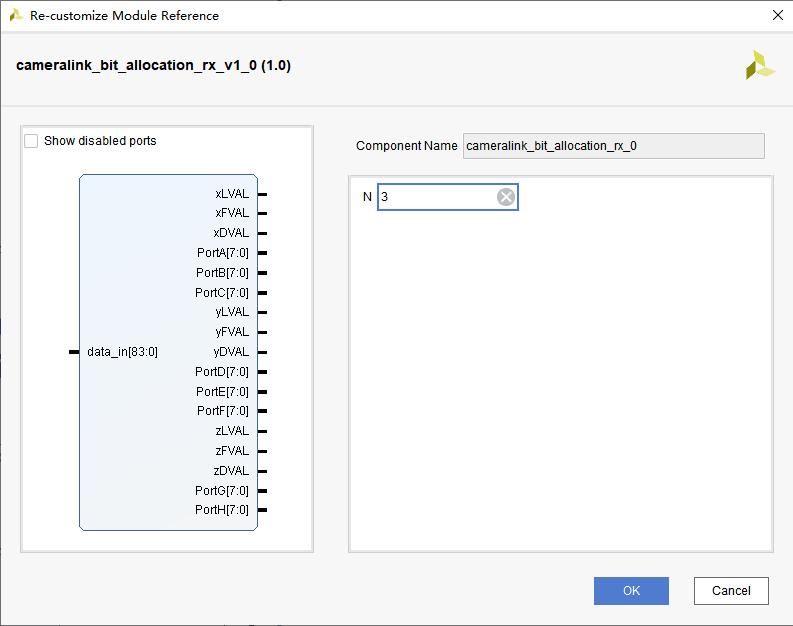Click the Xilinx logo in the header

(x=760, y=65)
